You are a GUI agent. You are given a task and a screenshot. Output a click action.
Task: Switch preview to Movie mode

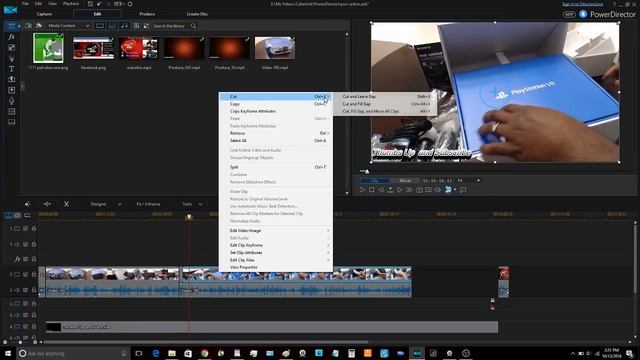tap(405, 180)
